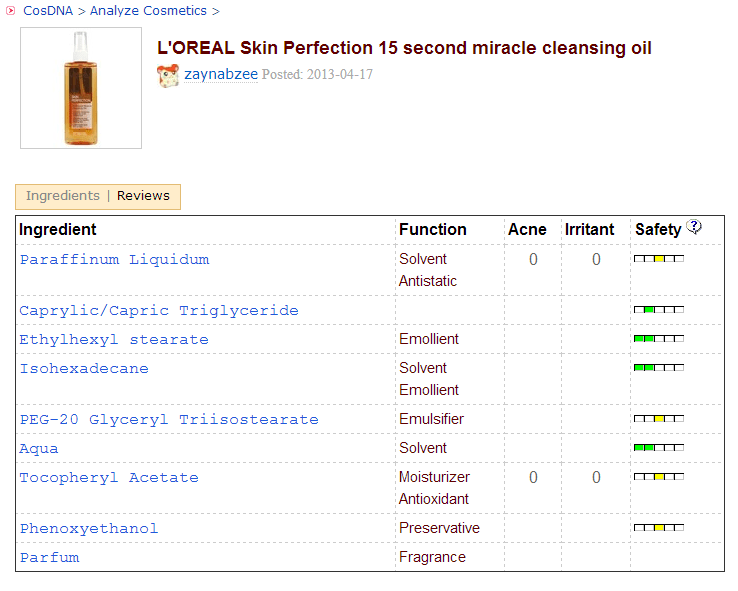Click the Isohexadecane ingredient link
The width and height of the screenshot is (738, 591).
[84, 369]
